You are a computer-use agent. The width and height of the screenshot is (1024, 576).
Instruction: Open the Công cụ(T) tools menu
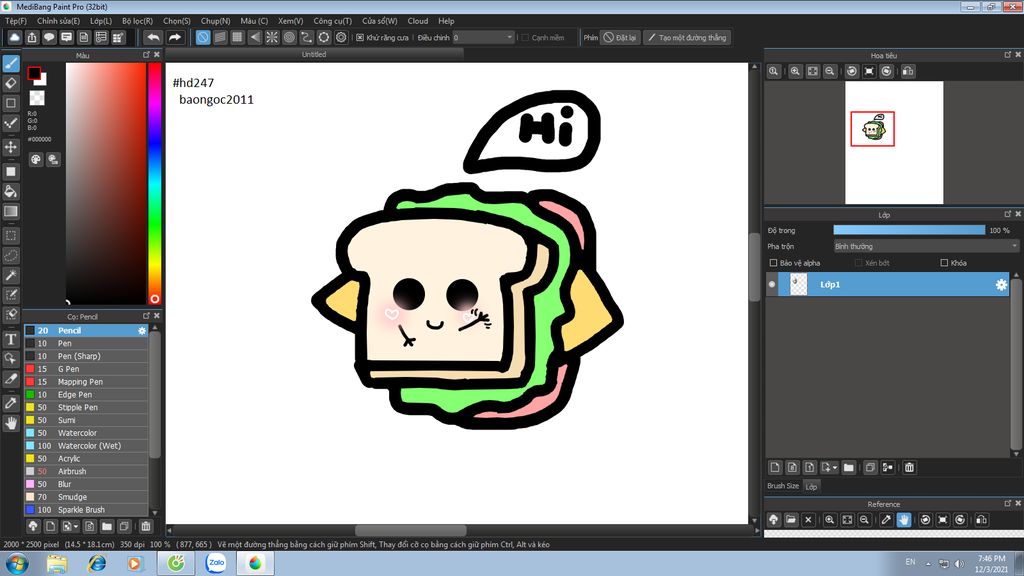tap(332, 21)
